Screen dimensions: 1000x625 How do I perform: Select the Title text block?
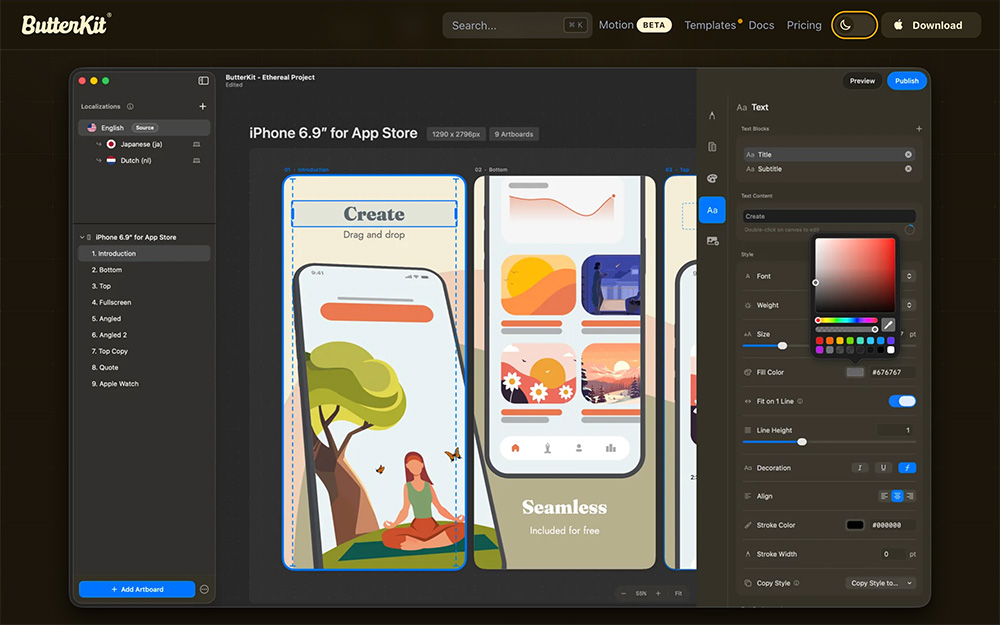pos(829,154)
